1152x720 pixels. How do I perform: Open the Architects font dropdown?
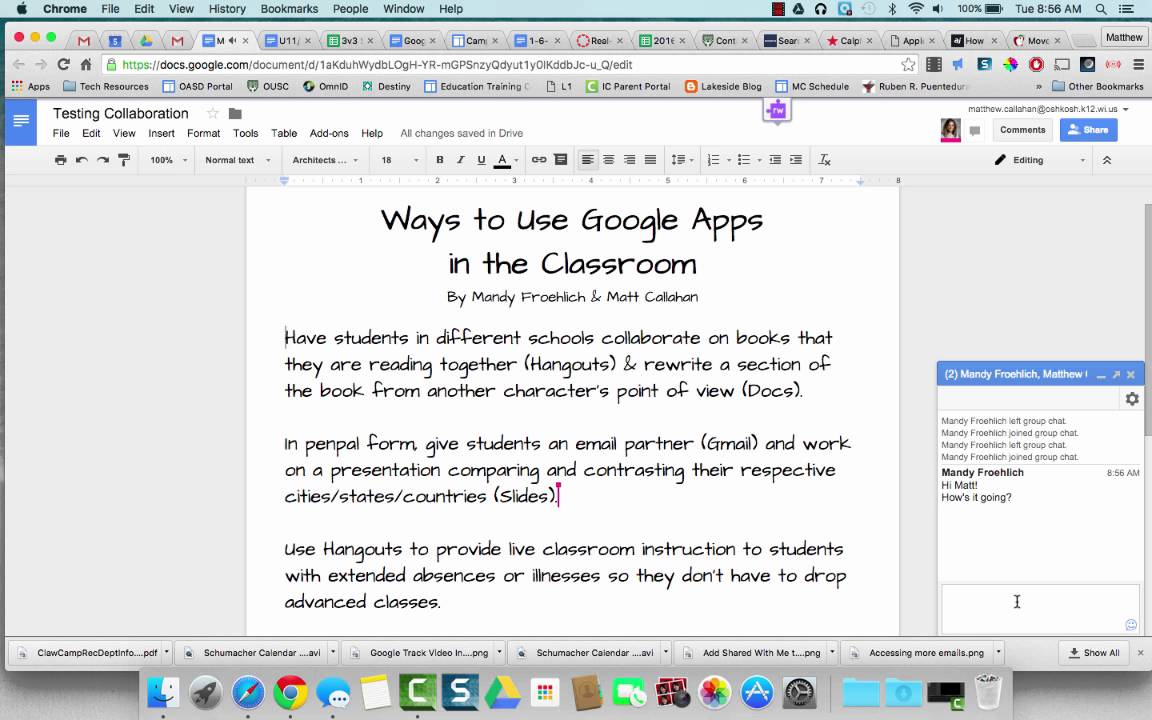325,160
